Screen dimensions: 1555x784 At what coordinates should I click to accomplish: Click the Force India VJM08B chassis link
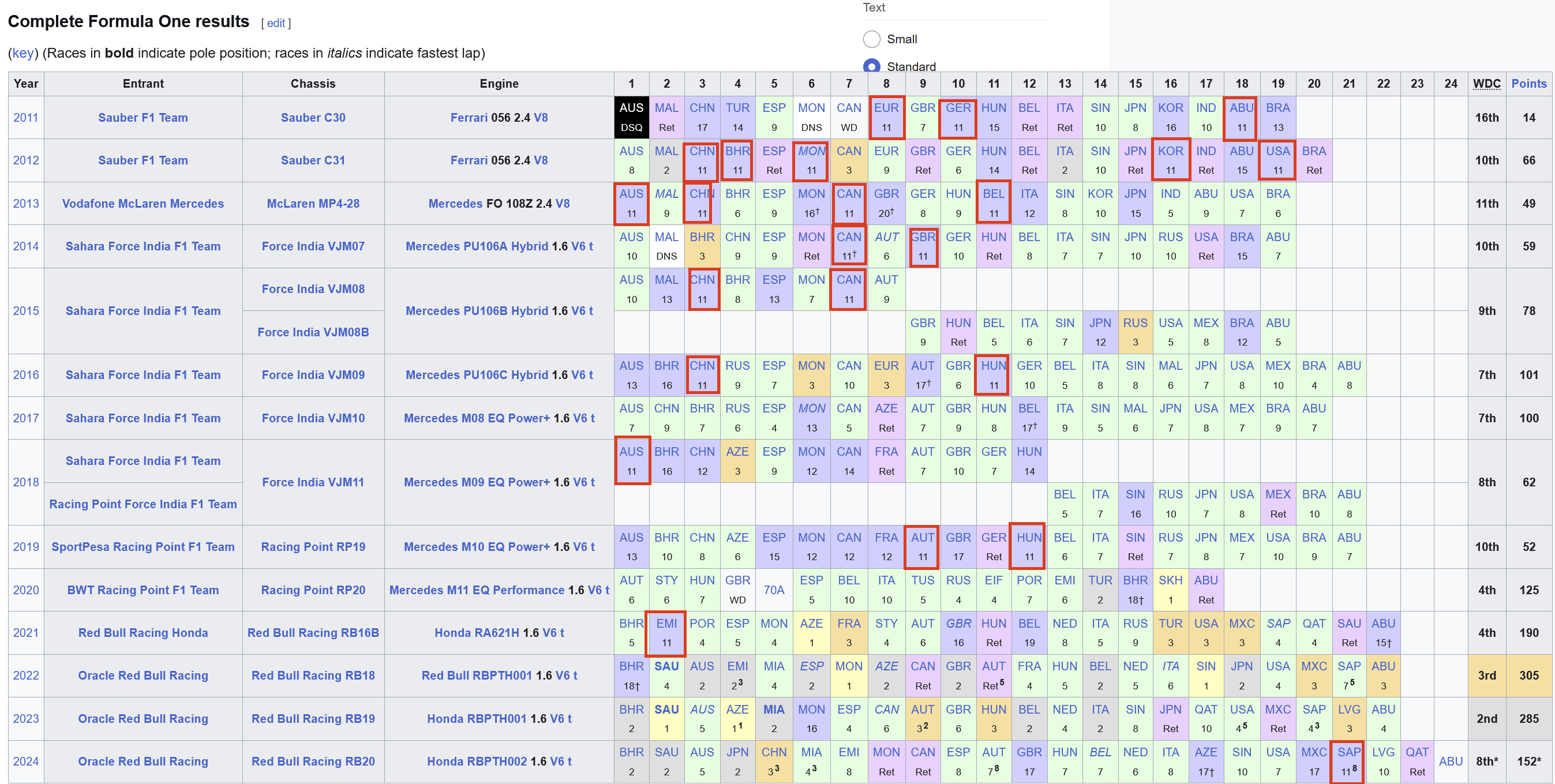click(313, 332)
